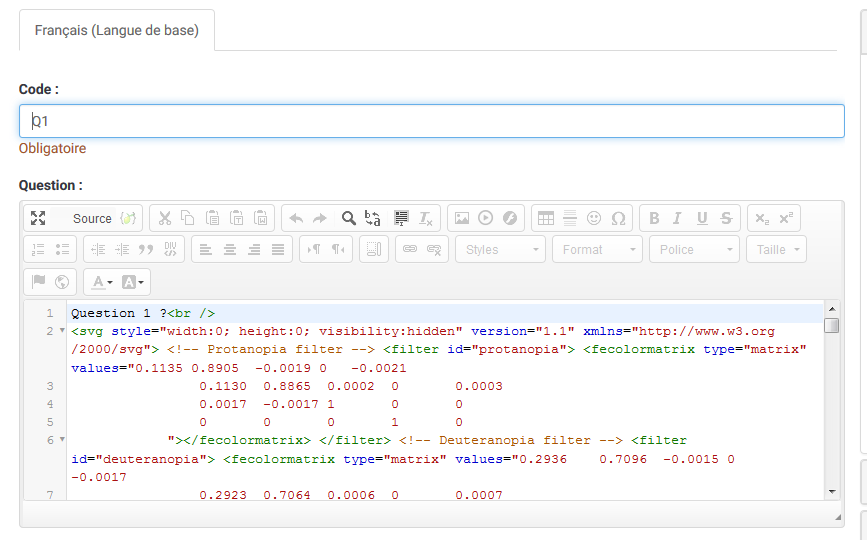Toggle italic formatting
The image size is (867, 540).
(x=677, y=218)
